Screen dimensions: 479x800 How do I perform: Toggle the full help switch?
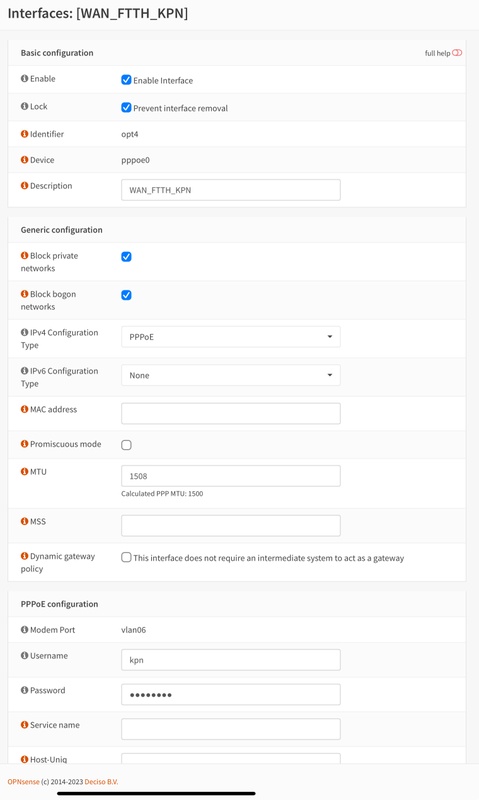[457, 53]
